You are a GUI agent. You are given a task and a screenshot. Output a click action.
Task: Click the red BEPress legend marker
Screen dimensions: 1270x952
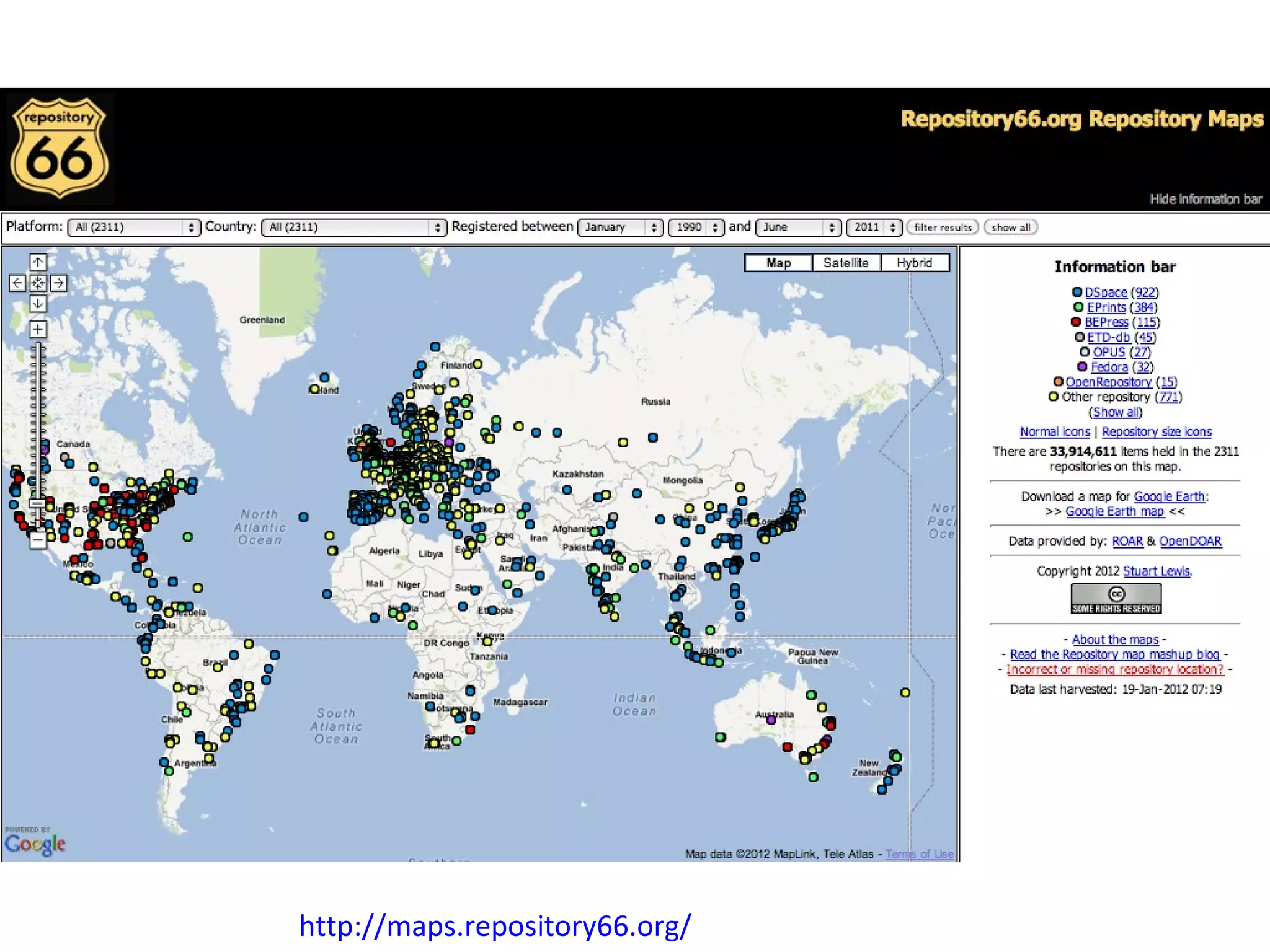(x=1076, y=322)
